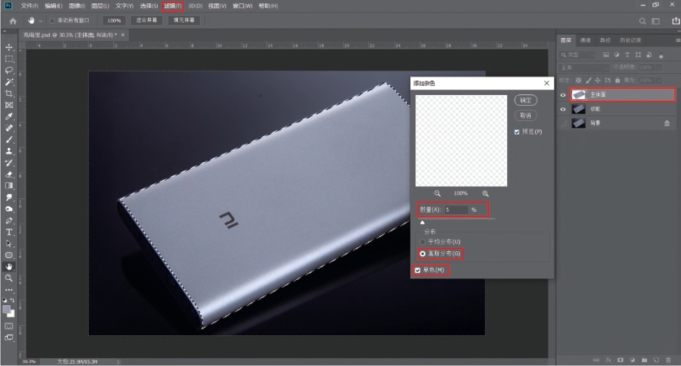Screen dimensions: 681x366
Task: Open the 3D(D) menu
Action: point(195,6)
